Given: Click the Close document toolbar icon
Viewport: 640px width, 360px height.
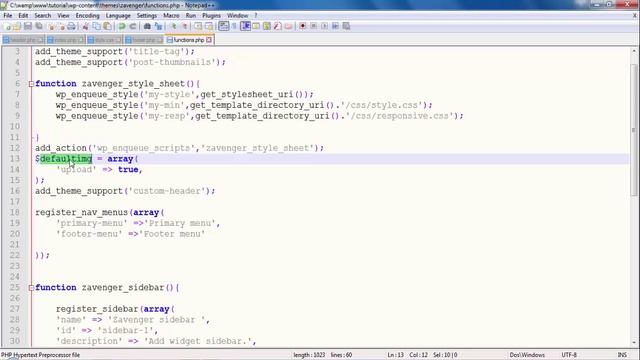Looking at the screenshot, I should click(x=51, y=26).
